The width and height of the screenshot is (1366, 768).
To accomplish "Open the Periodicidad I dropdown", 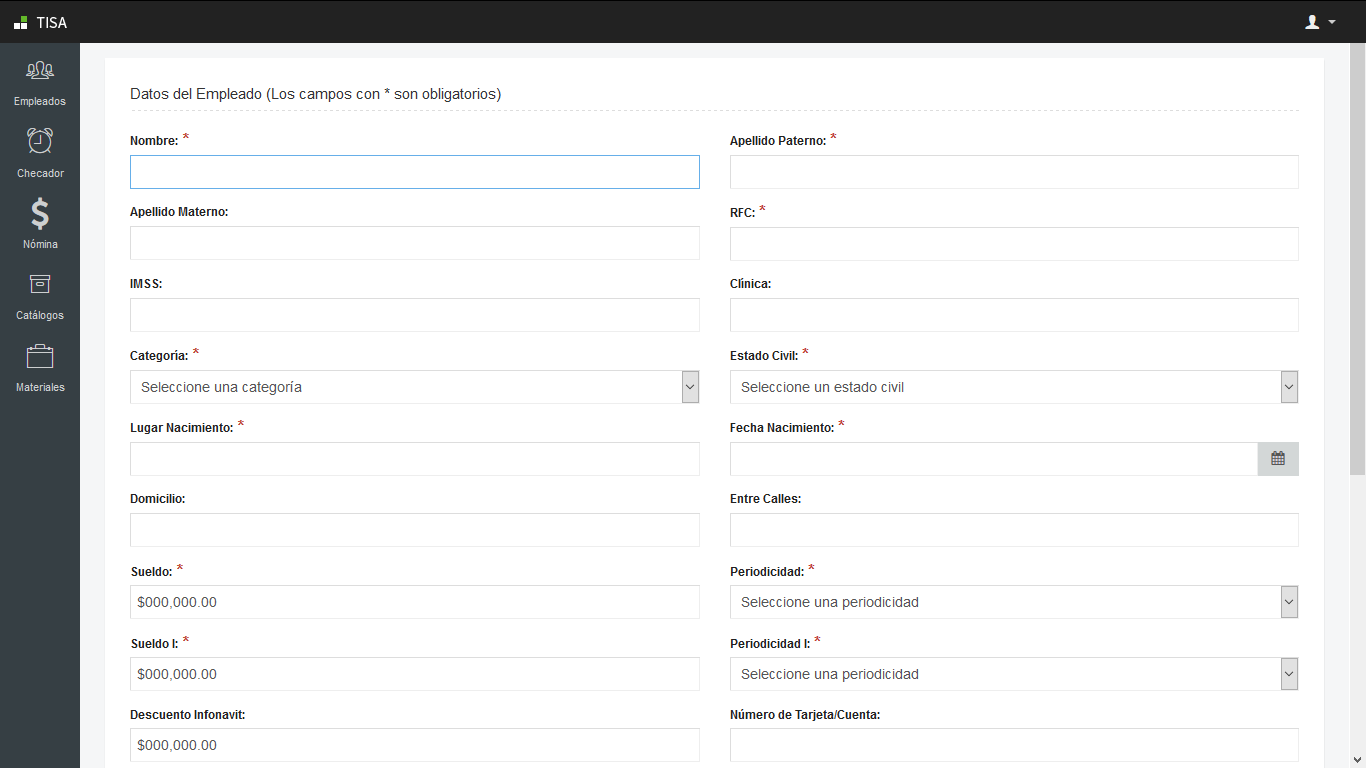I will [x=1013, y=674].
